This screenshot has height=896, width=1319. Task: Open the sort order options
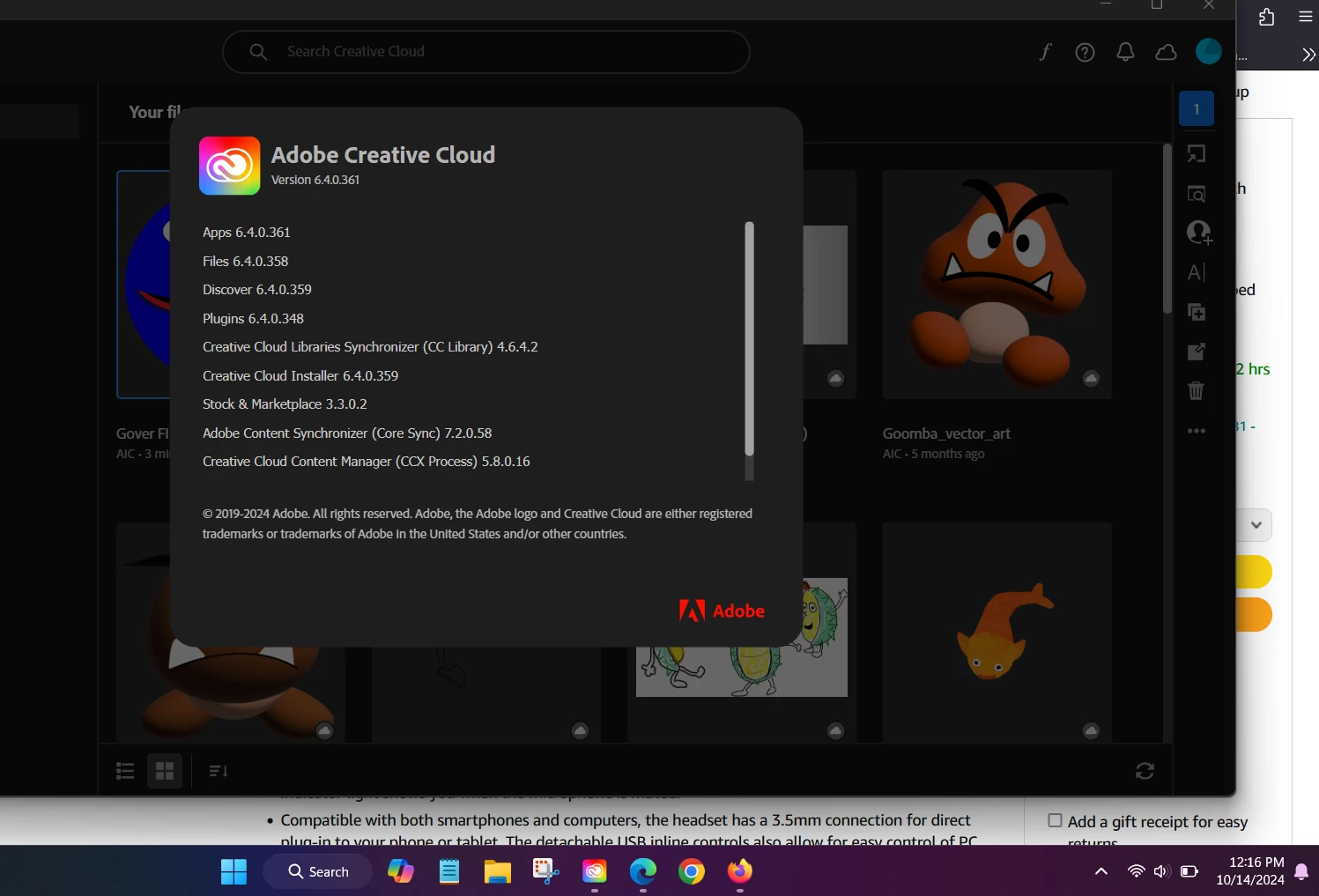(219, 771)
